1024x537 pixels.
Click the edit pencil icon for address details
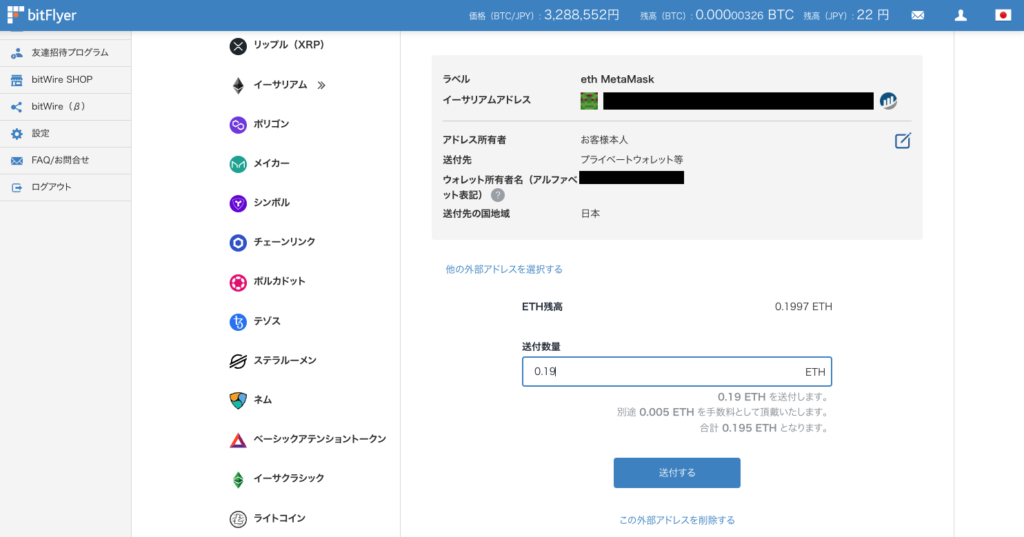[x=903, y=140]
